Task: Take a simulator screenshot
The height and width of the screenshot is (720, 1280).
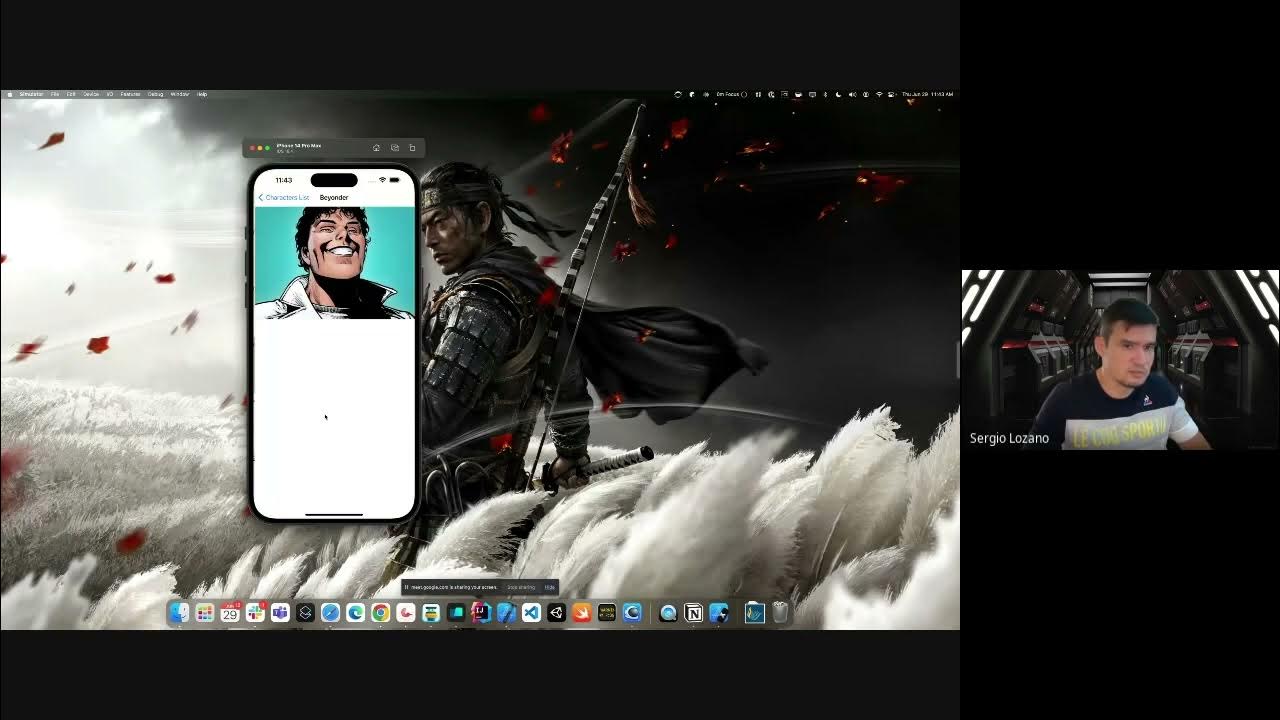Action: pyautogui.click(x=395, y=148)
